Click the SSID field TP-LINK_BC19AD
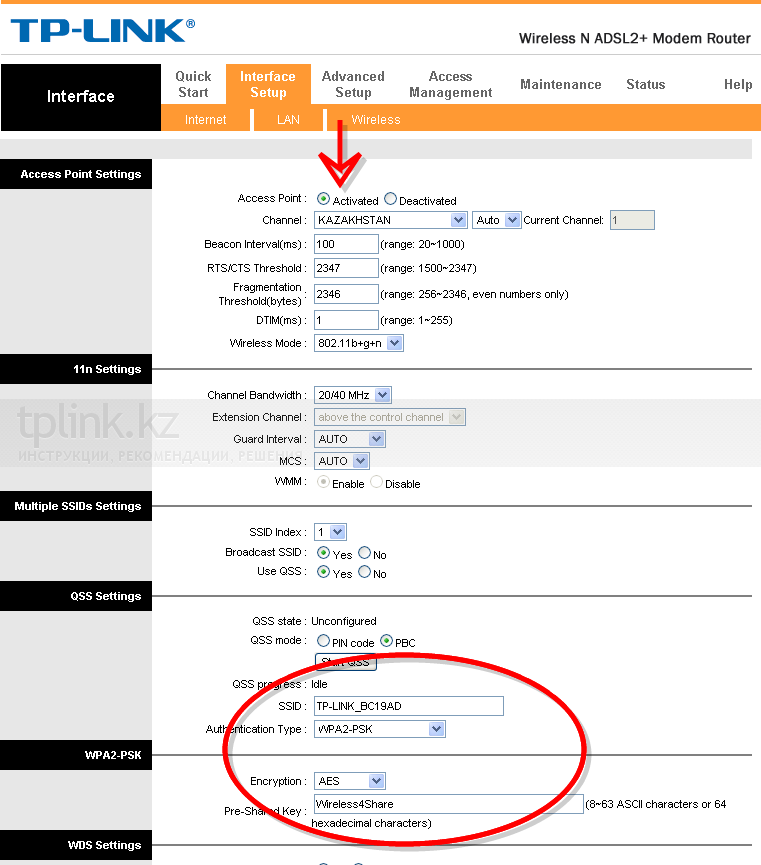Image resolution: width=761 pixels, height=865 pixels. coord(409,706)
